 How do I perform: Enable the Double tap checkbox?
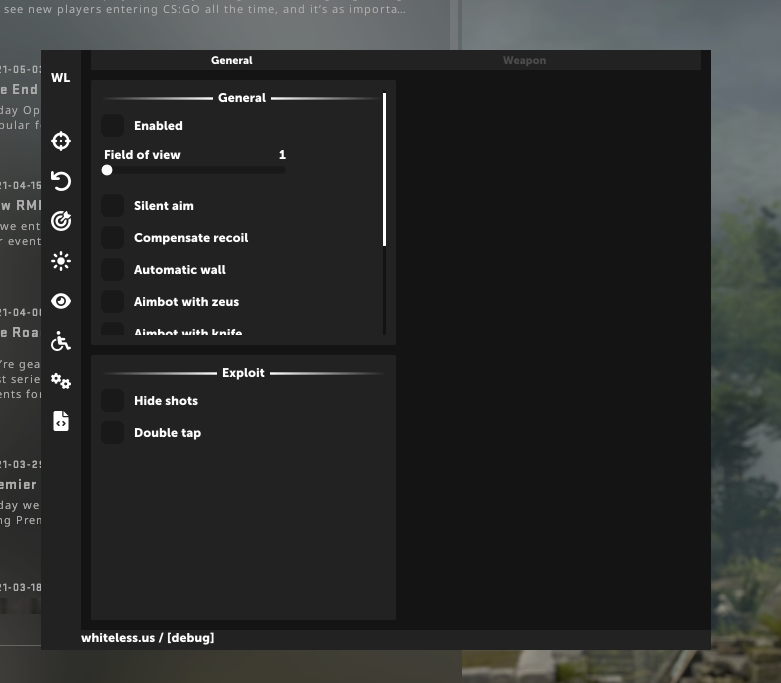(113, 433)
